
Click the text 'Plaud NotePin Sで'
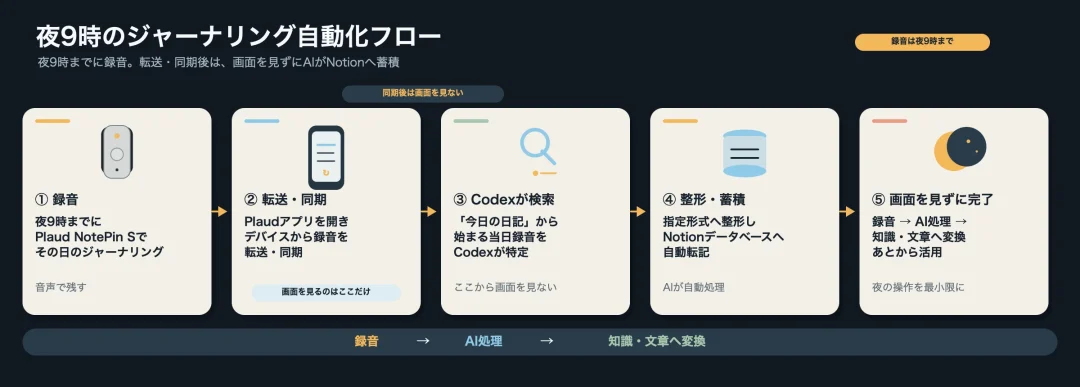point(91,237)
